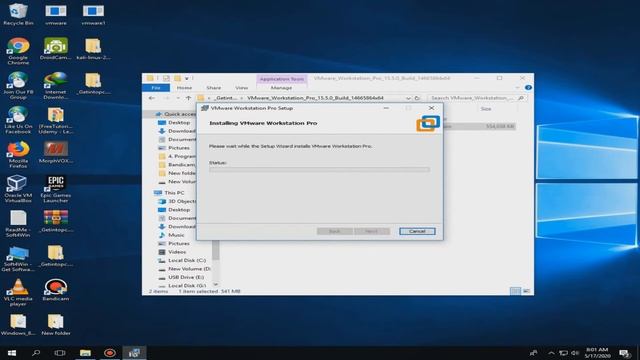Show hidden system tray icons
The width and height of the screenshot is (640, 360).
(551, 353)
